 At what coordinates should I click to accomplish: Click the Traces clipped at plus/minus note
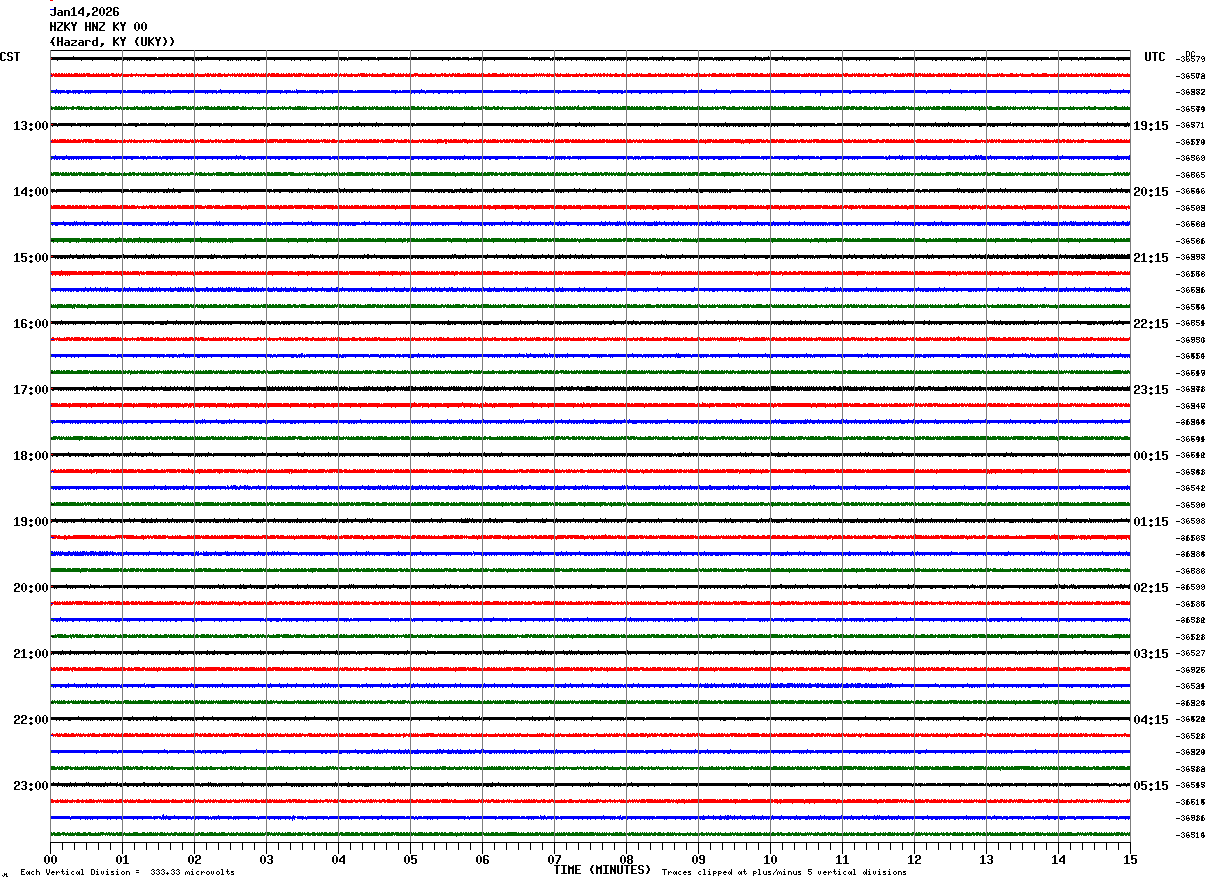click(x=784, y=873)
